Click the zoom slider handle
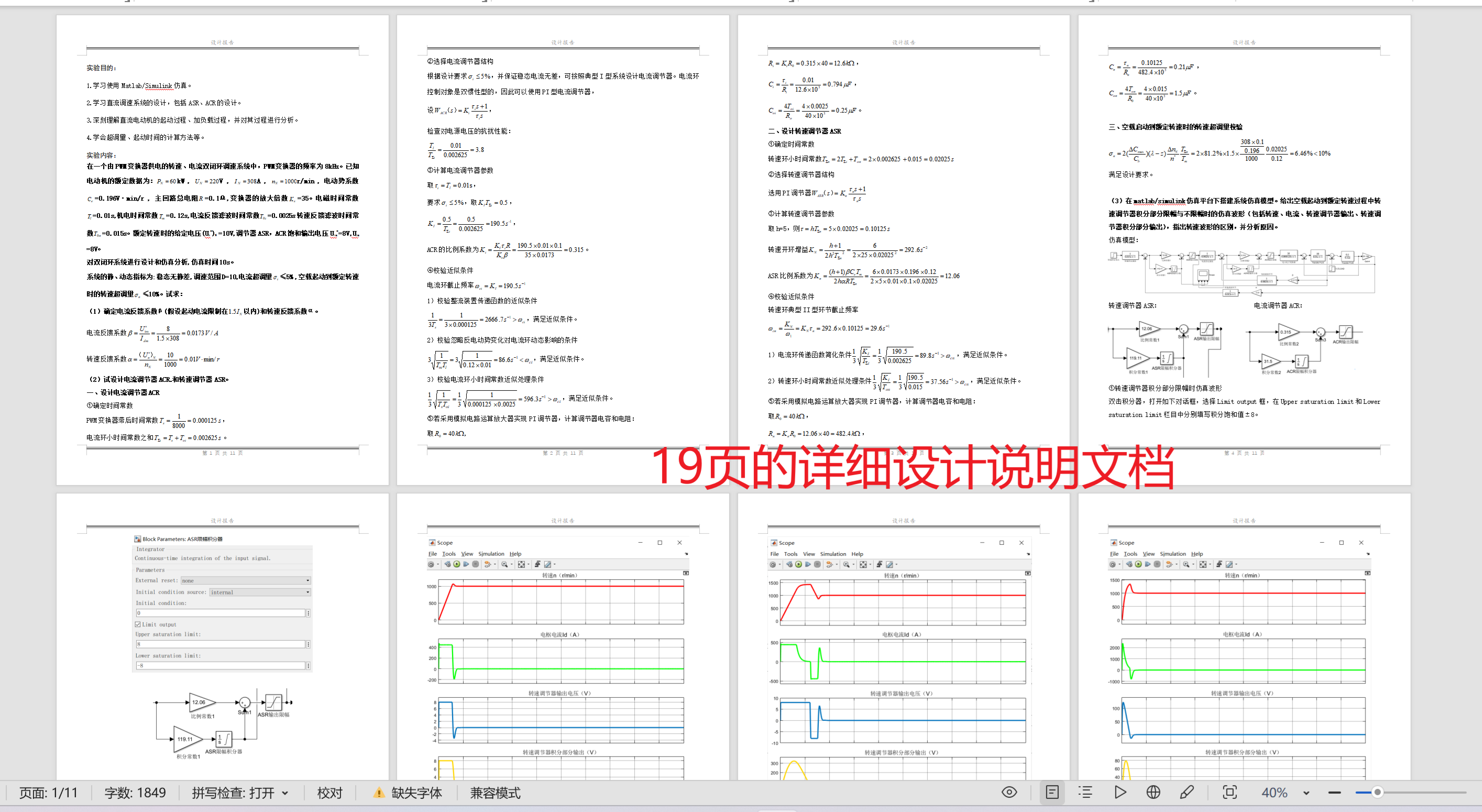This screenshot has height=812, width=1482. tap(1377, 793)
